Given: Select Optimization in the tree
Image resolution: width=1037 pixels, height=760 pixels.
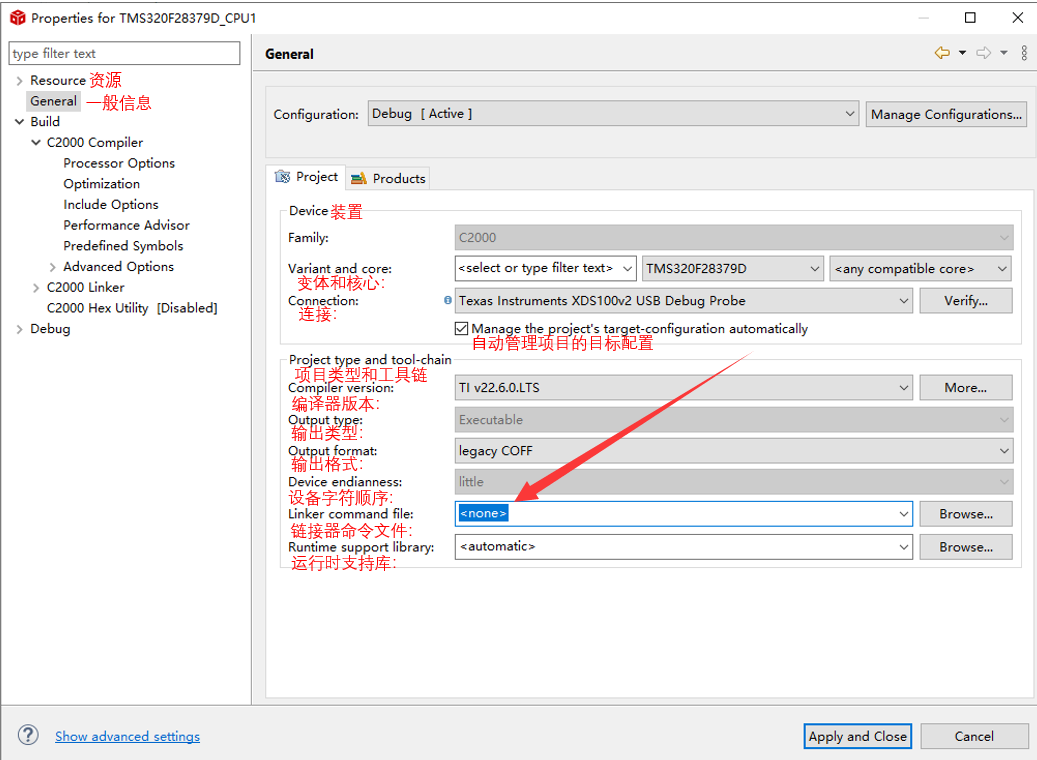Looking at the screenshot, I should (102, 184).
